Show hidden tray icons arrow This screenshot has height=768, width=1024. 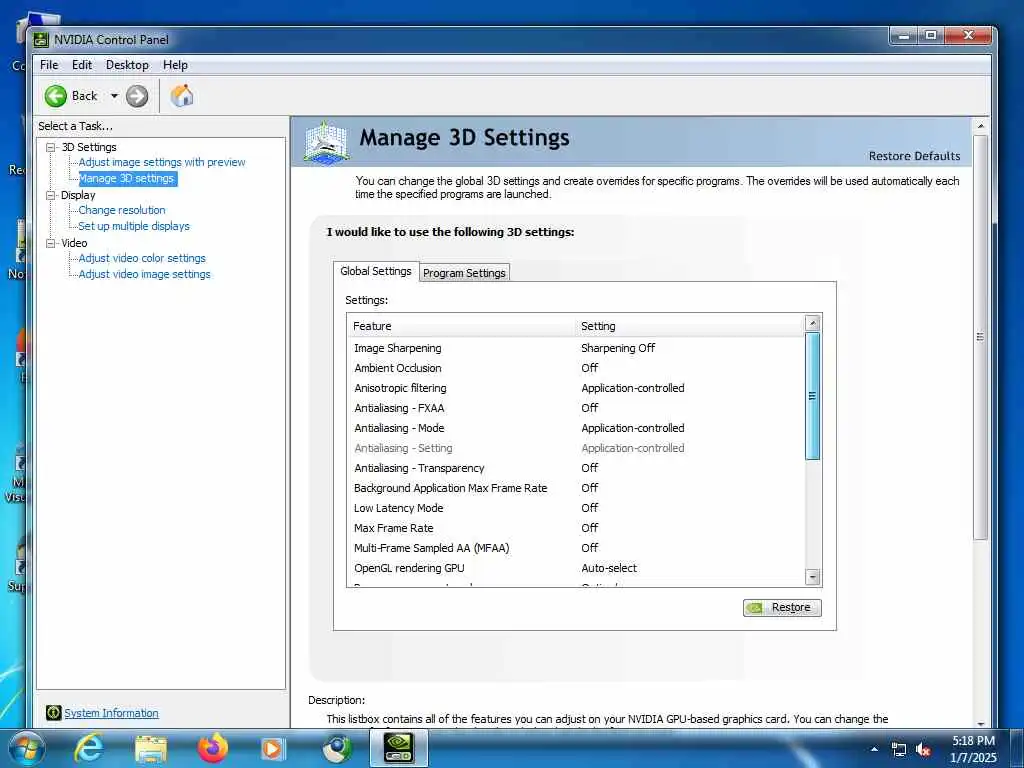[874, 749]
